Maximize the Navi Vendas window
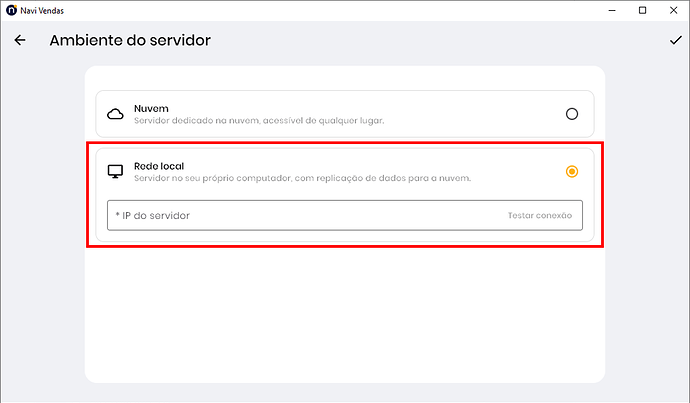This screenshot has height=403, width=690. [x=642, y=10]
